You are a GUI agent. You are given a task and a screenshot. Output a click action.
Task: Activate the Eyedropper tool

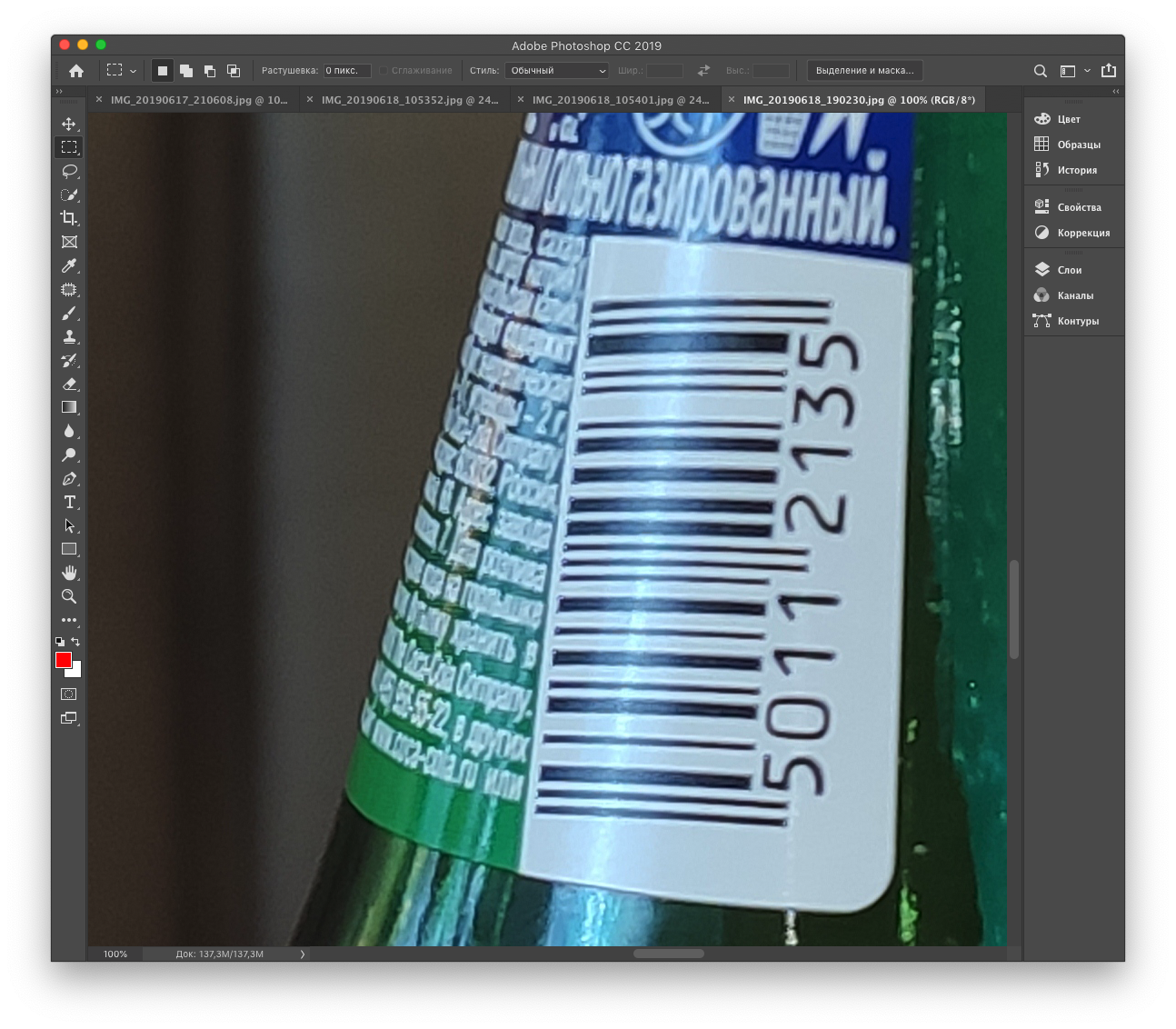[69, 265]
